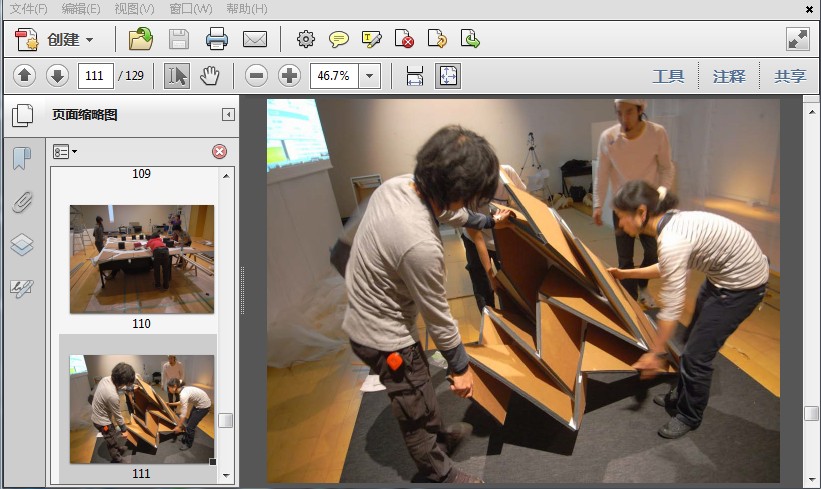Save the document with floppy icon
The height and width of the screenshot is (489, 821).
coord(179,39)
